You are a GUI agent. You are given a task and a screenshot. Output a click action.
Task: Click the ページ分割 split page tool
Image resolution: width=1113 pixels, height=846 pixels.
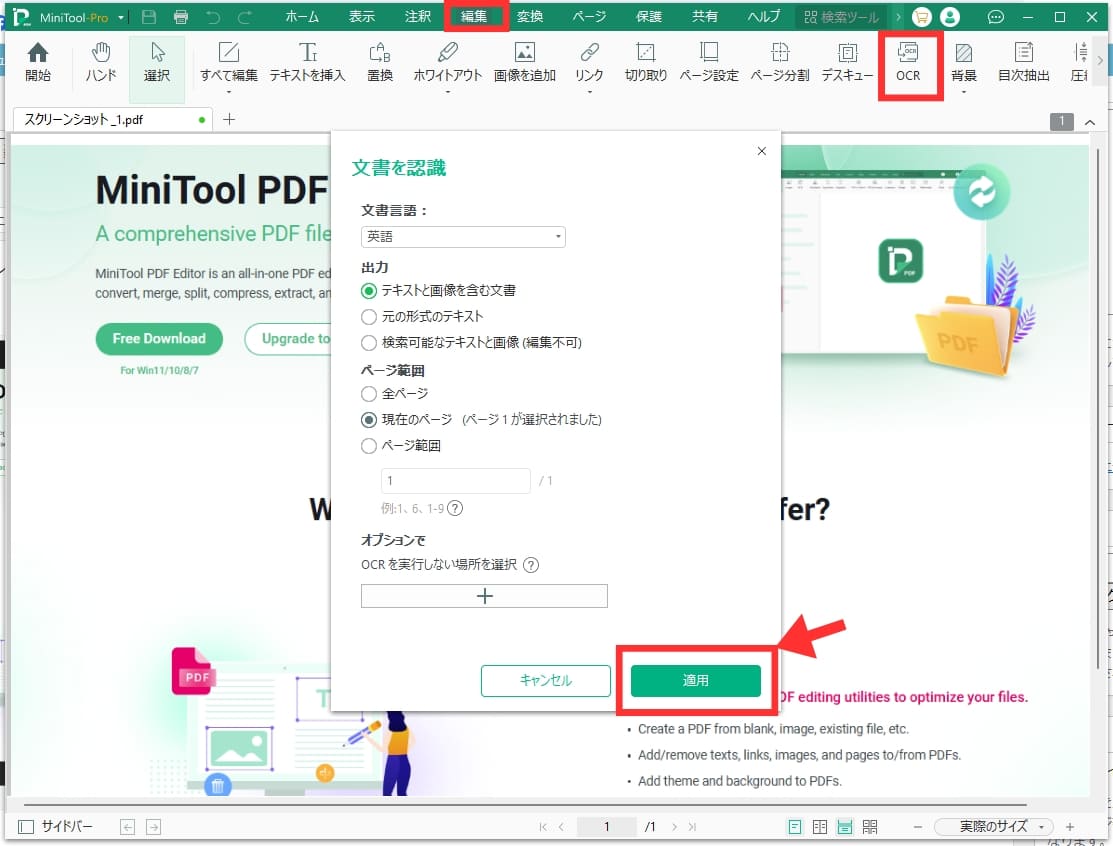pos(779,62)
